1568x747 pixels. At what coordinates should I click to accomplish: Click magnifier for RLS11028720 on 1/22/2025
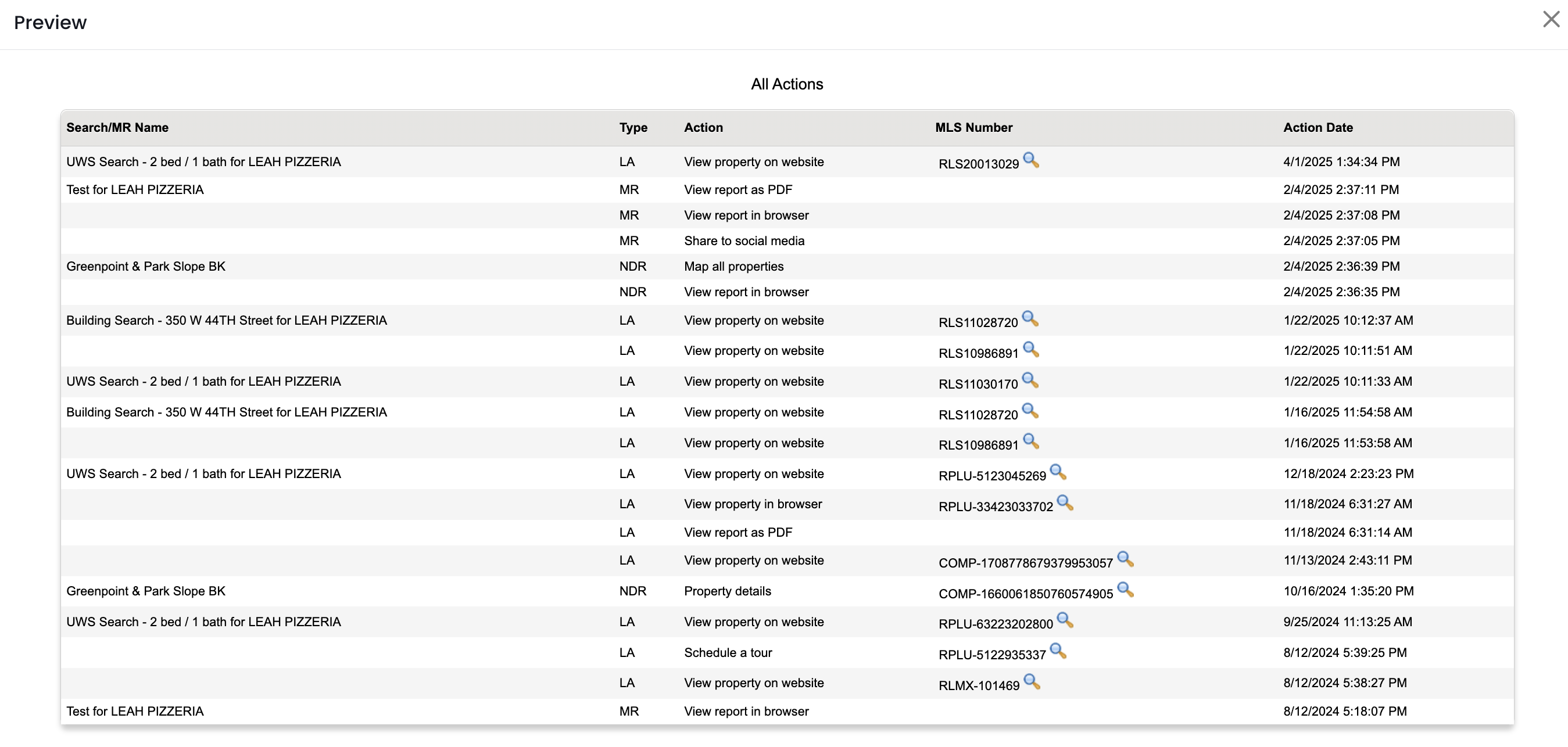(1030, 319)
